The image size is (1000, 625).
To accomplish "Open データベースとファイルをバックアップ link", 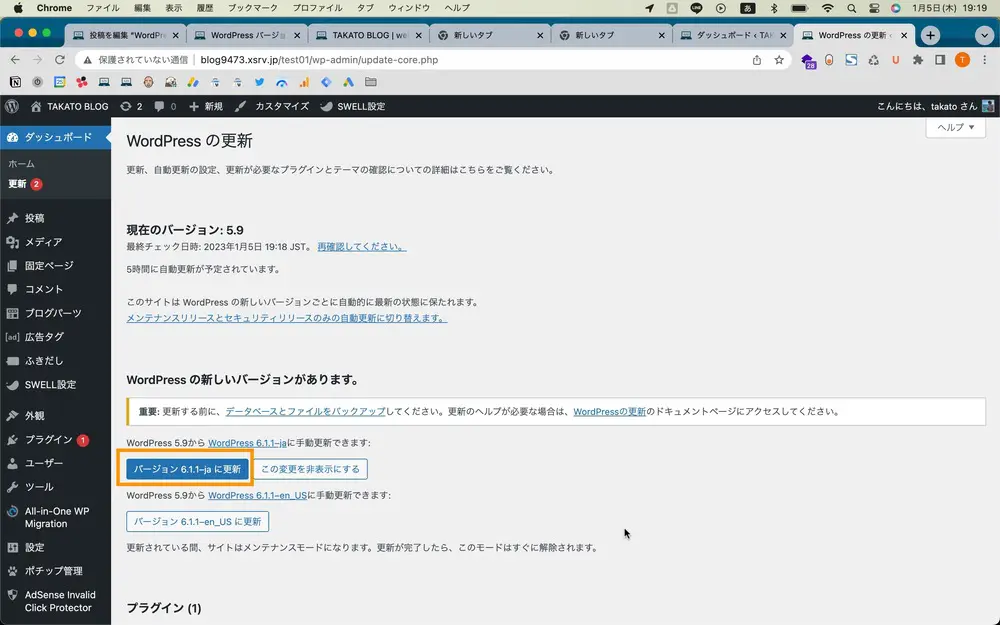I will (305, 411).
